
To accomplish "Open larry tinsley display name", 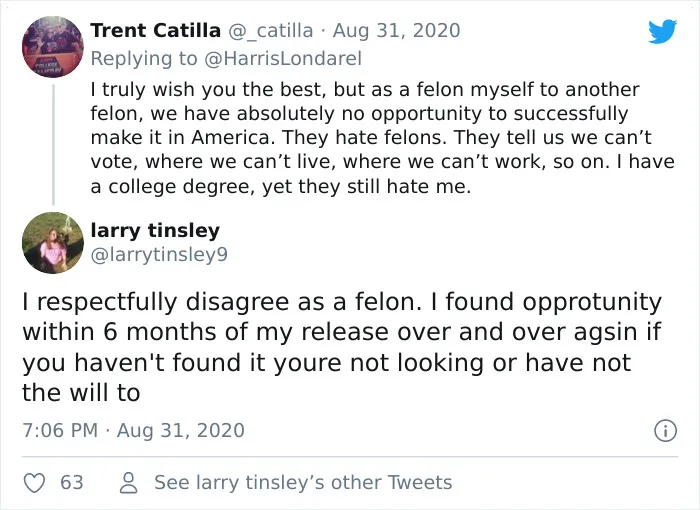I will pos(155,230).
